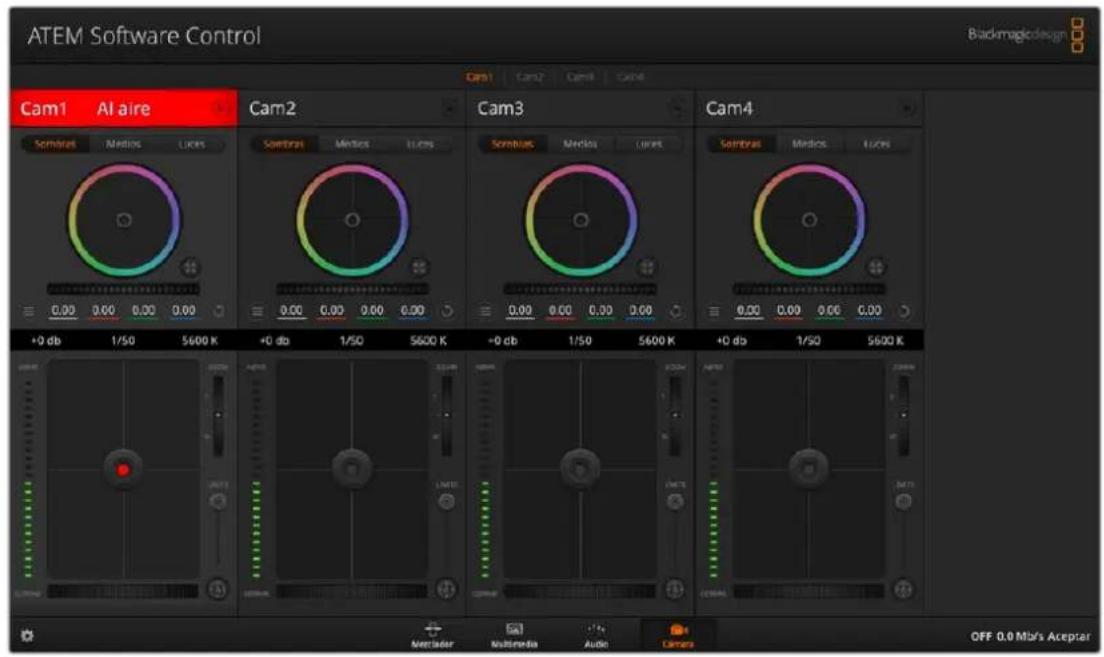Click the Cam3 master wheel slider strip
The height and width of the screenshot is (657, 1104).
[580, 289]
